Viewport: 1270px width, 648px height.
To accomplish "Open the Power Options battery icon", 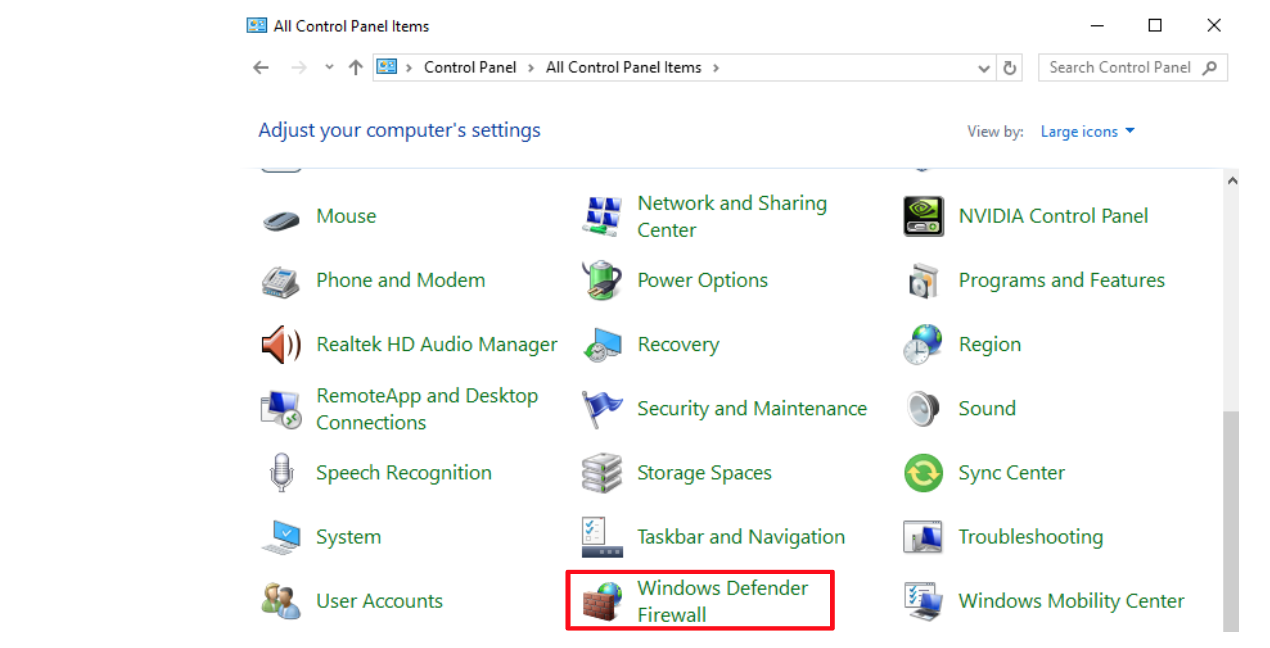I will click(602, 281).
